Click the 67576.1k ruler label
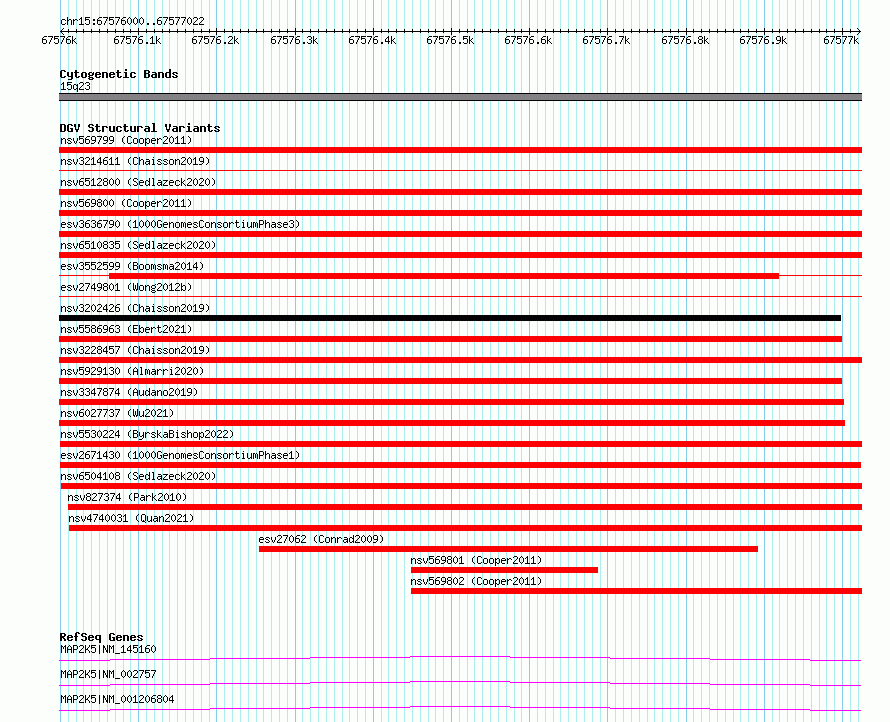 (137, 40)
